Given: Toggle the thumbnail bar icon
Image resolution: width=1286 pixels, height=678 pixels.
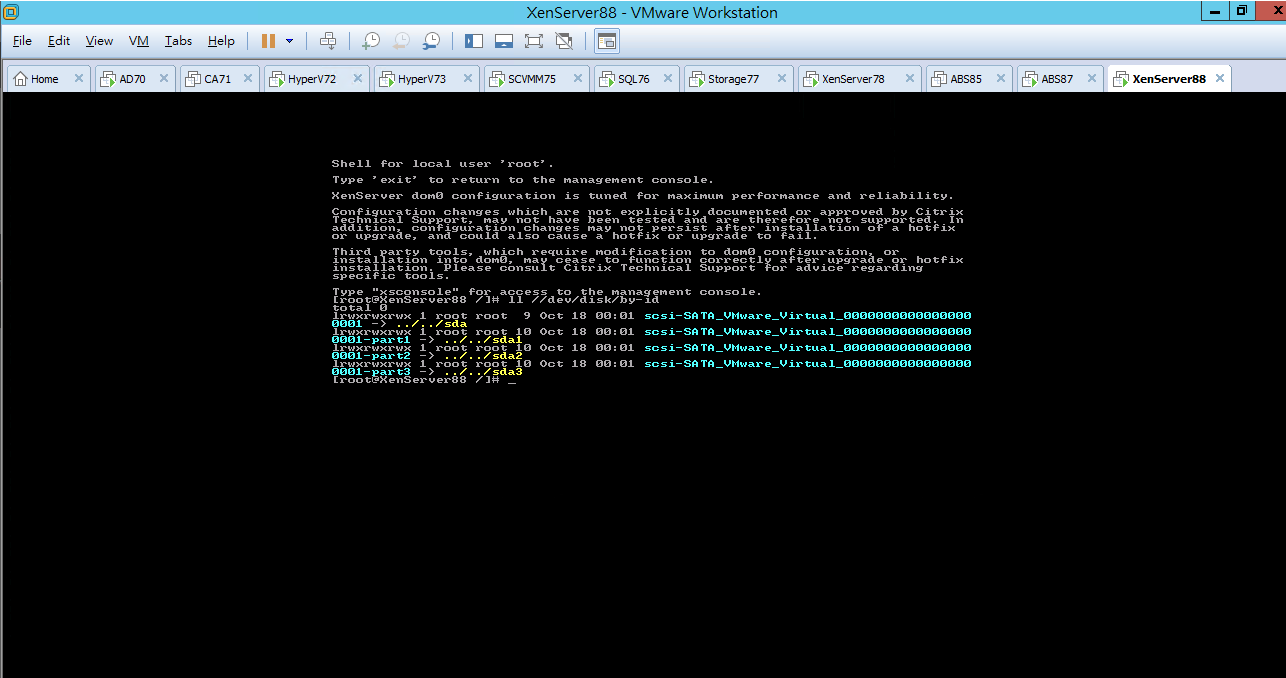Looking at the screenshot, I should [x=504, y=41].
